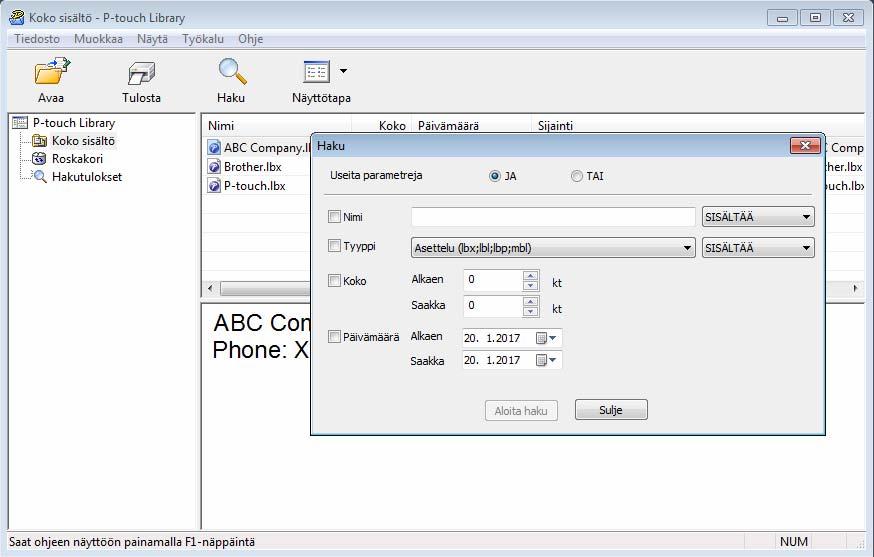Click the Näyttötapa view mode icon
The width and height of the screenshot is (874, 557).
[x=317, y=71]
